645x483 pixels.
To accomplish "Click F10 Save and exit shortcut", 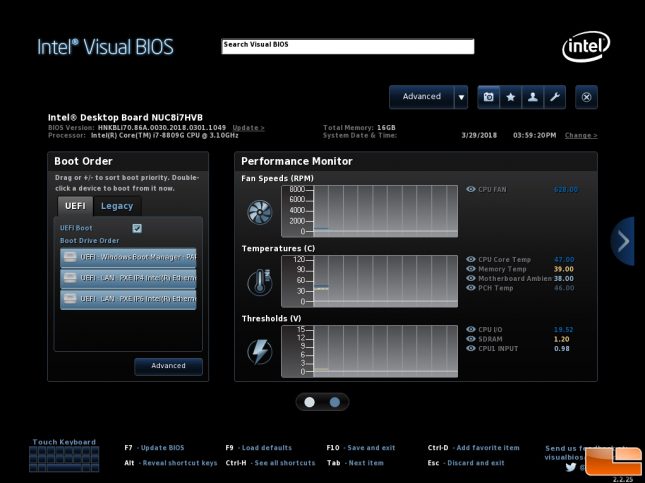I will click(360, 448).
